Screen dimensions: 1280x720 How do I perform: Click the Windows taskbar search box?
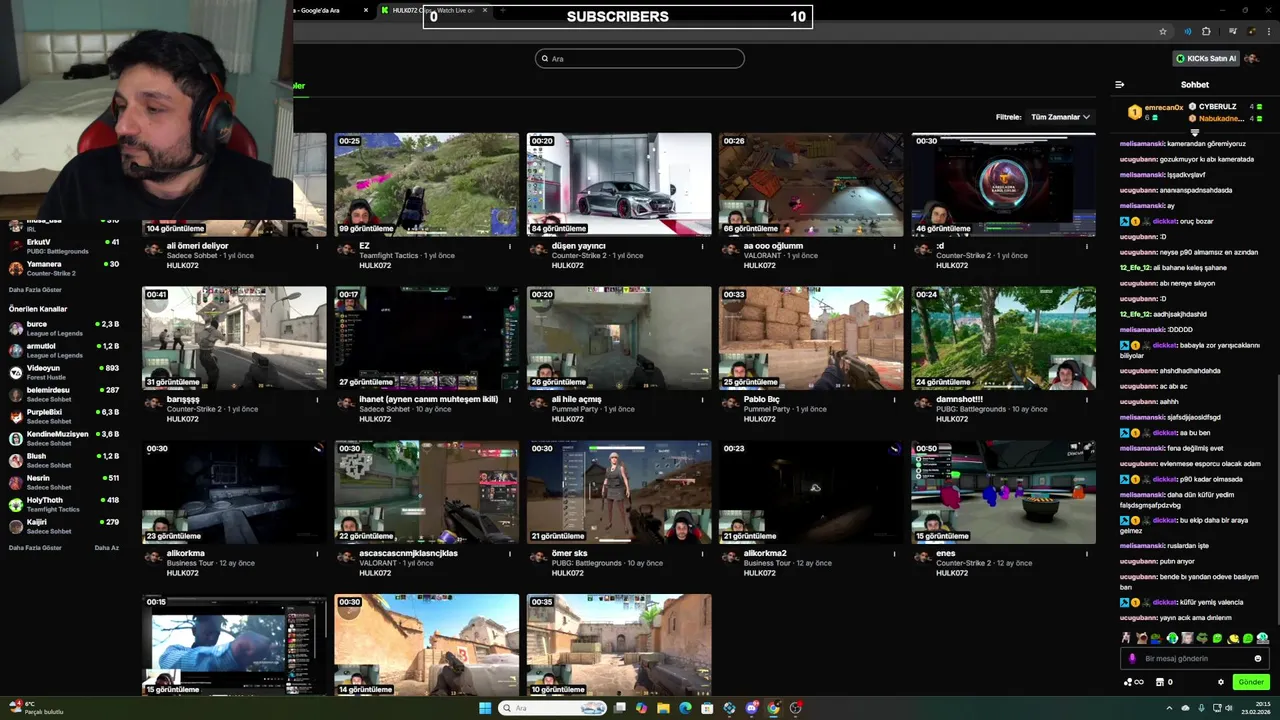click(x=553, y=708)
